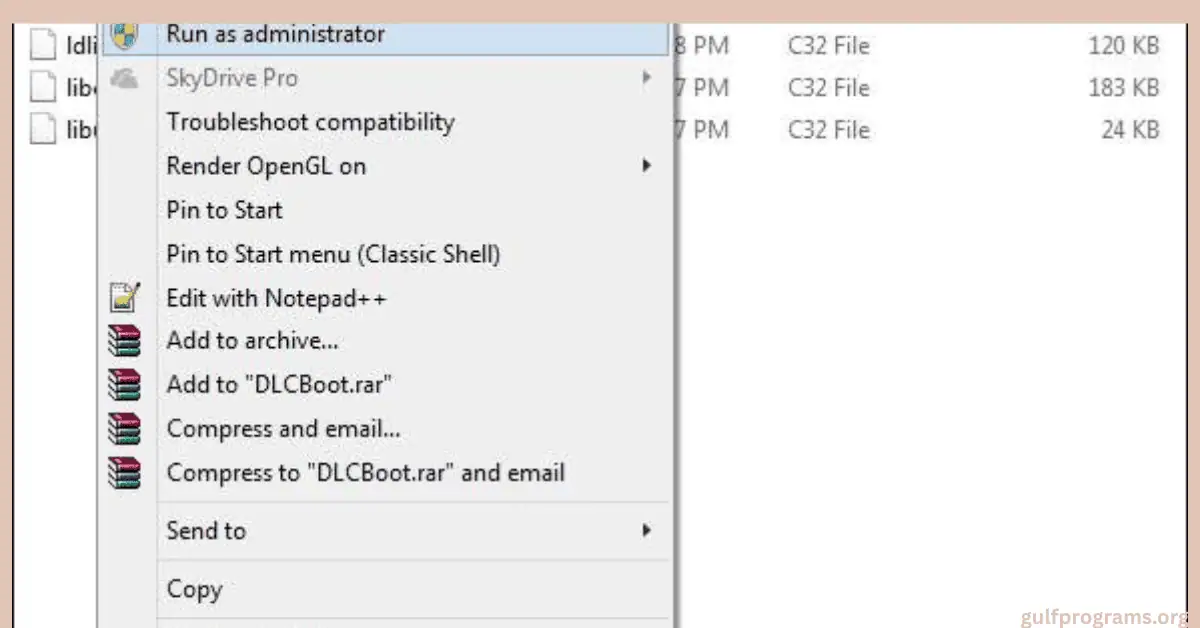Image resolution: width=1200 pixels, height=628 pixels.
Task: Click the WinRAR icon next to Add to archive
Action: 124,340
